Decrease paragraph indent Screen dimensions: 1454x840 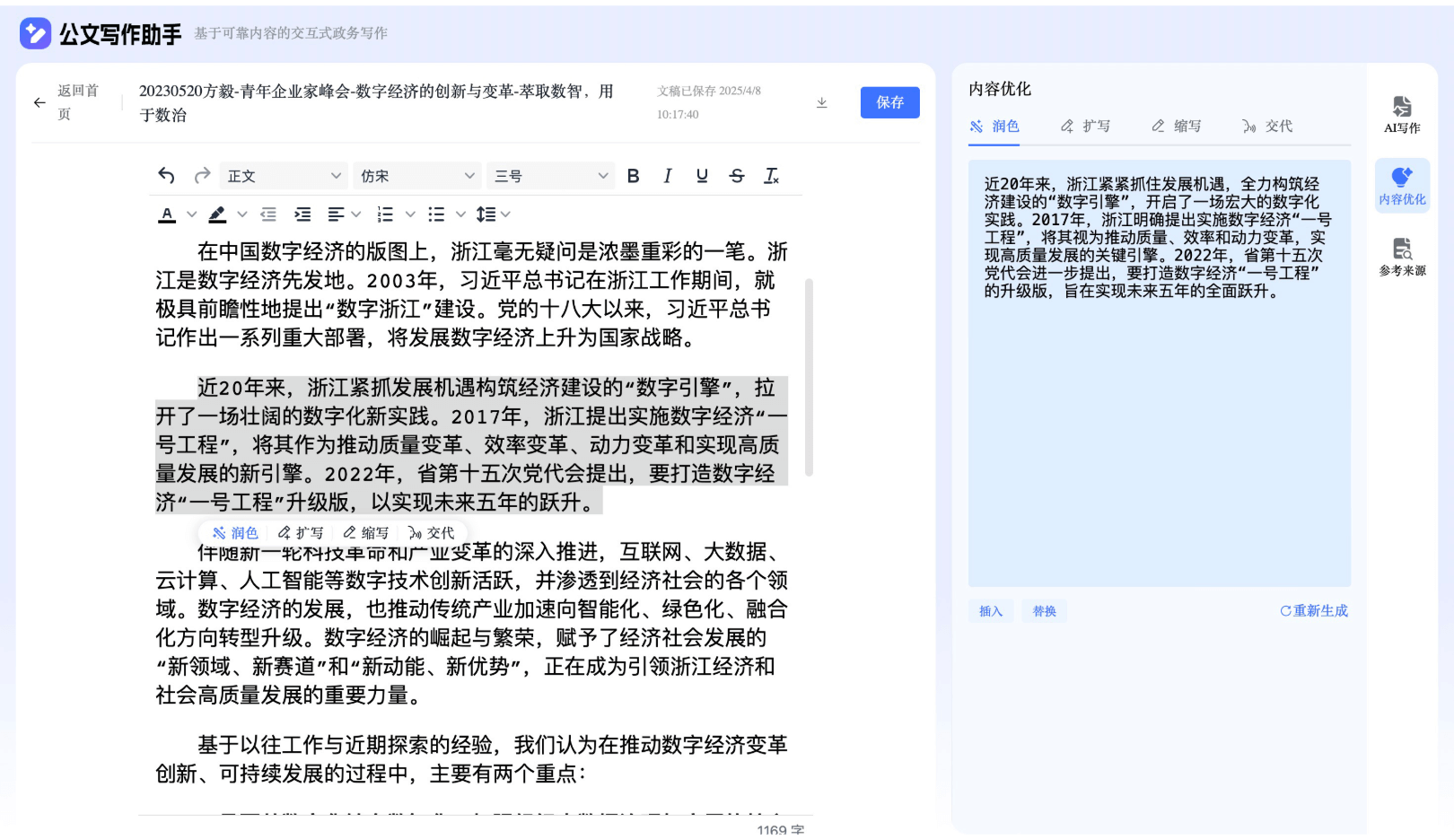[268, 214]
